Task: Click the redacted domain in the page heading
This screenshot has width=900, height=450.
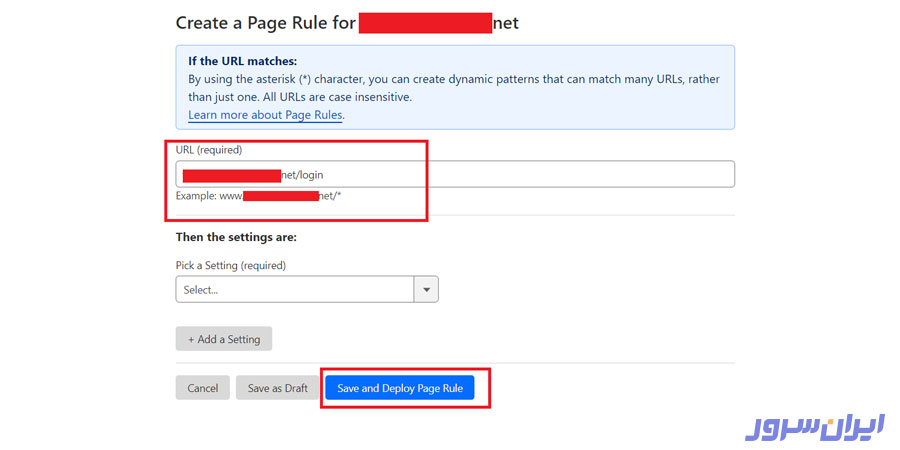Action: pos(425,22)
